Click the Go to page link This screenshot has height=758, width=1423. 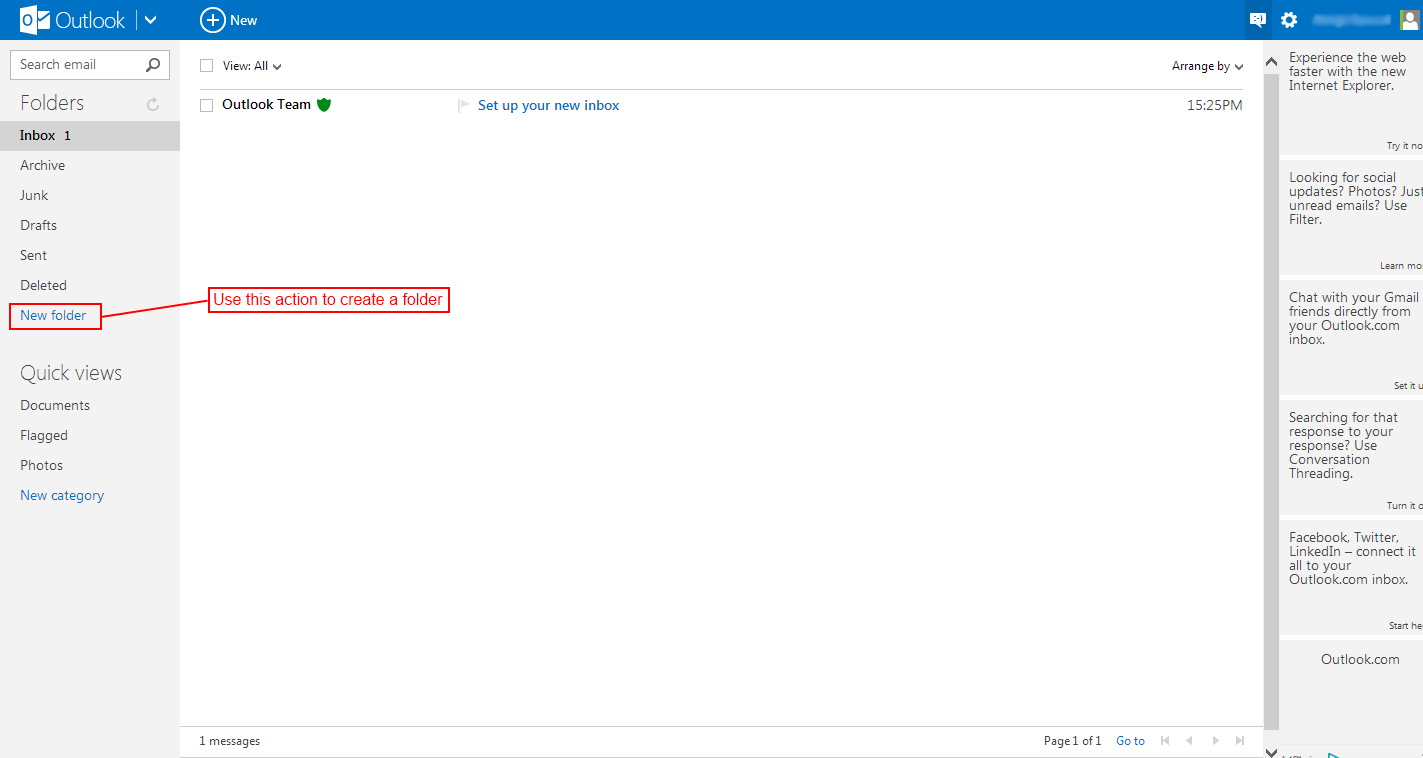[1130, 741]
